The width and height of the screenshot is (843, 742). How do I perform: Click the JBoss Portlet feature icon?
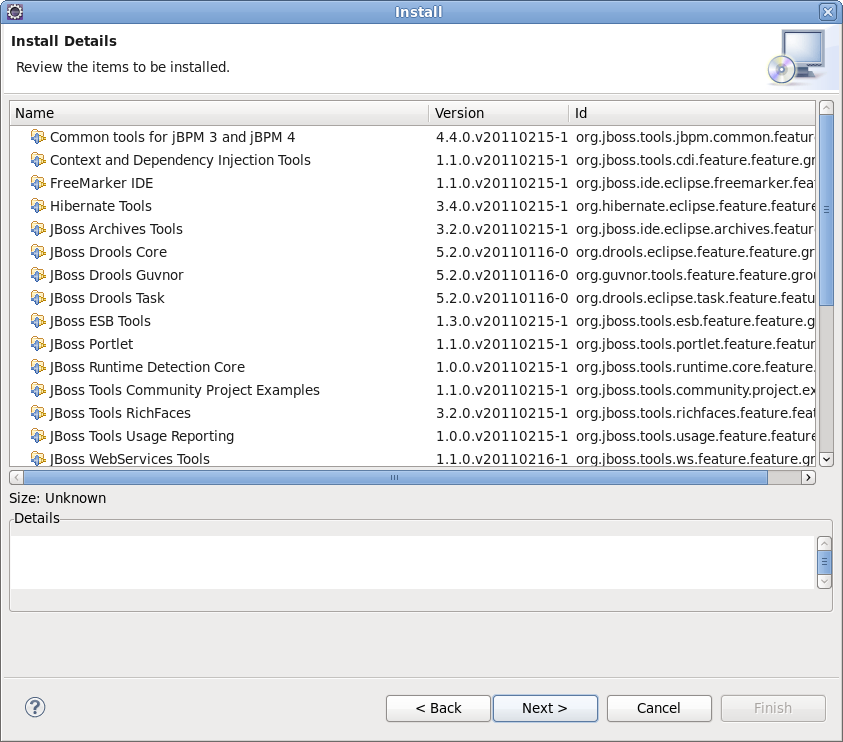coord(39,344)
